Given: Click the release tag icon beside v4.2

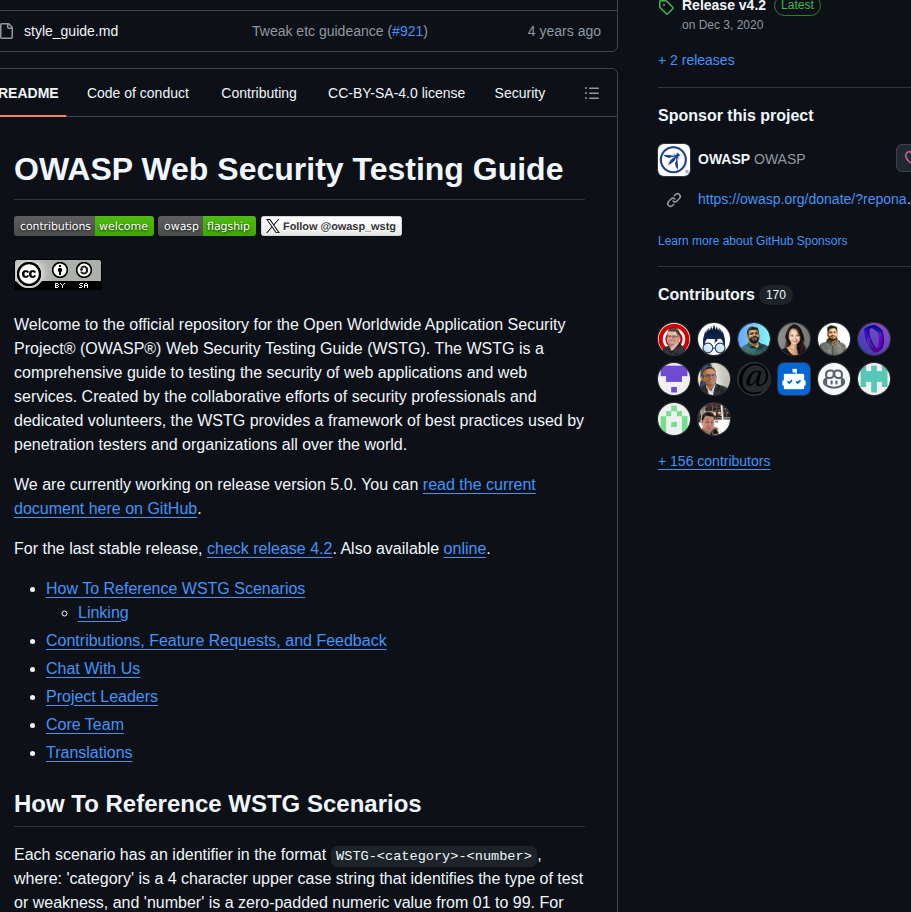Looking at the screenshot, I should (666, 8).
